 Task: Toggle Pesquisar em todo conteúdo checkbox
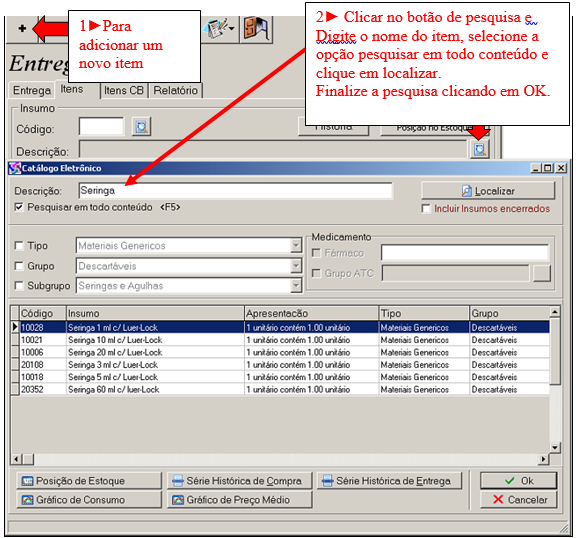click(18, 207)
